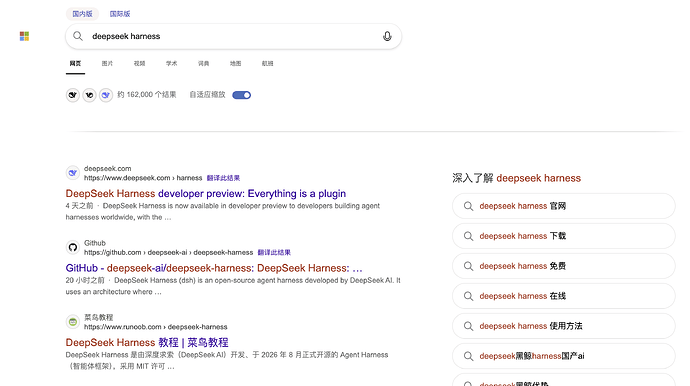
Task: Click magnifier icon in 'deepseek黑鲸harness国产ai' suggestion
Action: pos(468,356)
